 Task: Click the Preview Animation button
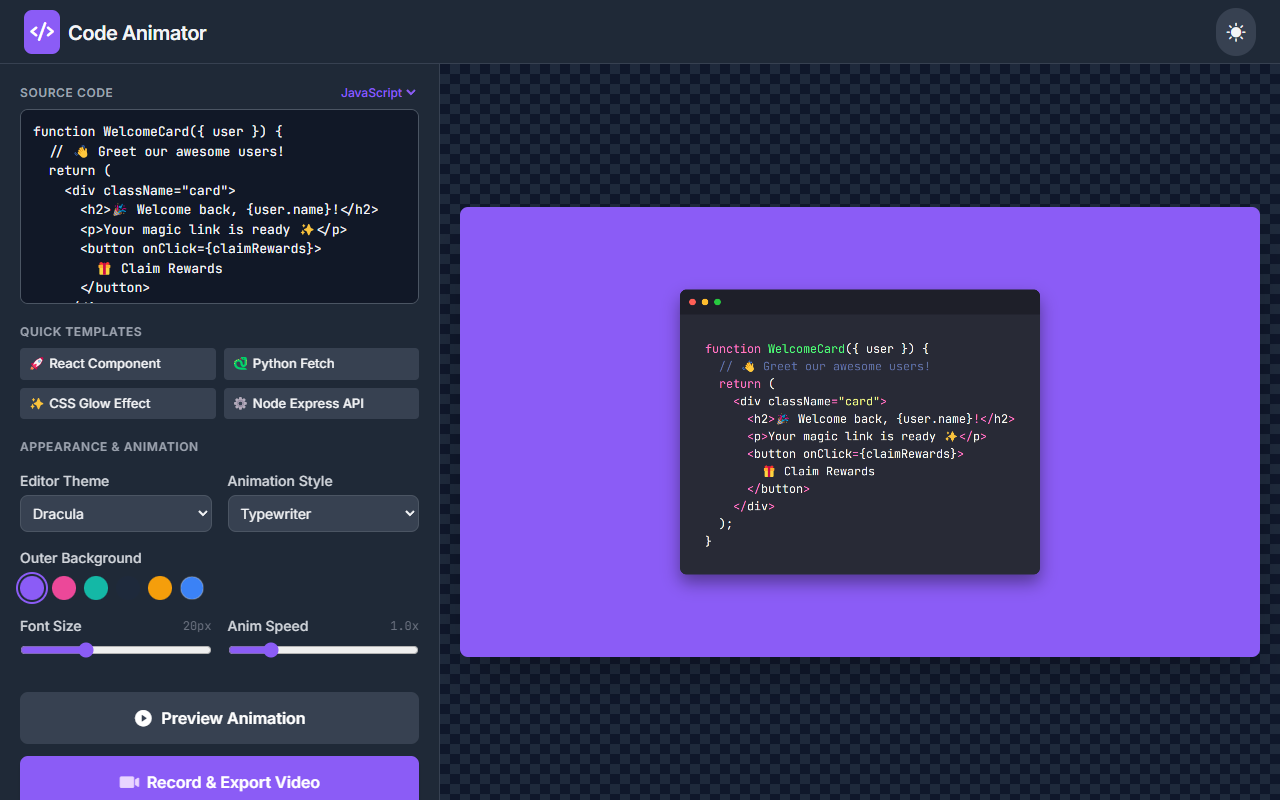(219, 718)
